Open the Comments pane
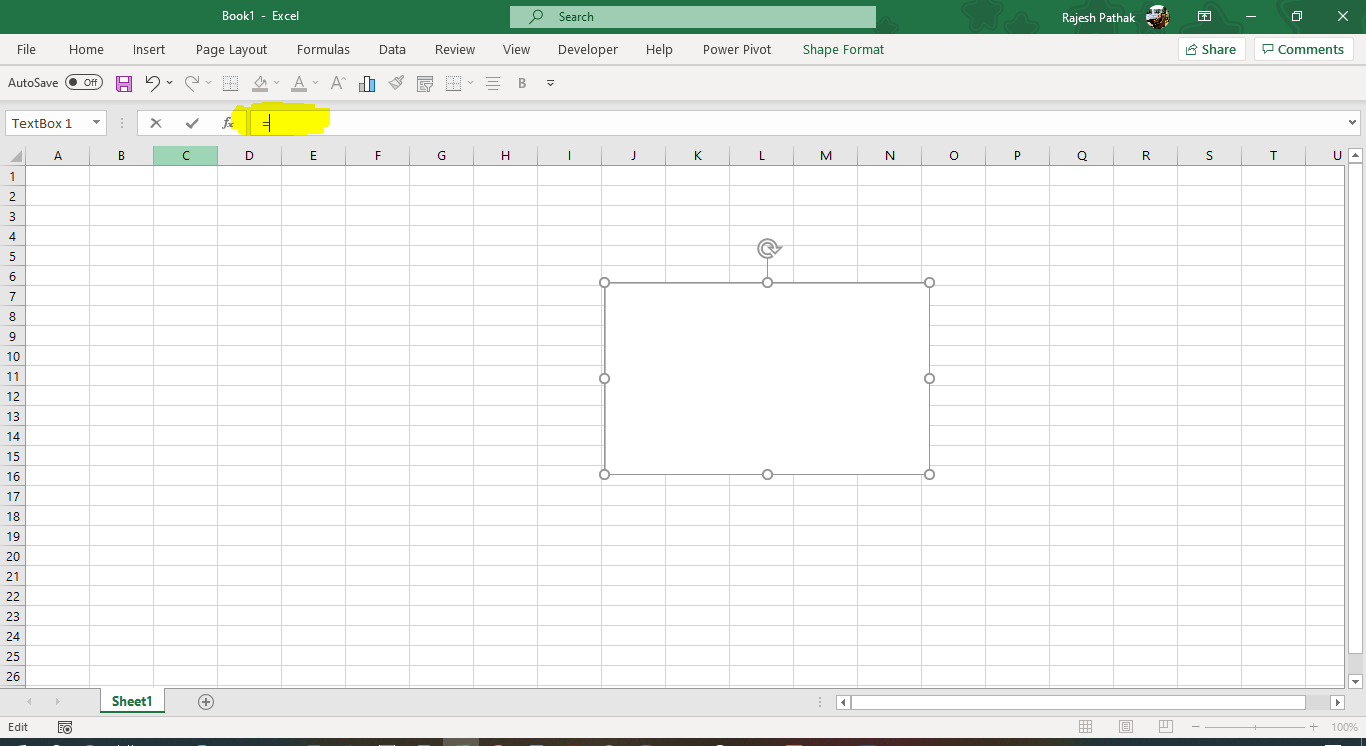The width and height of the screenshot is (1366, 746). 1303,48
